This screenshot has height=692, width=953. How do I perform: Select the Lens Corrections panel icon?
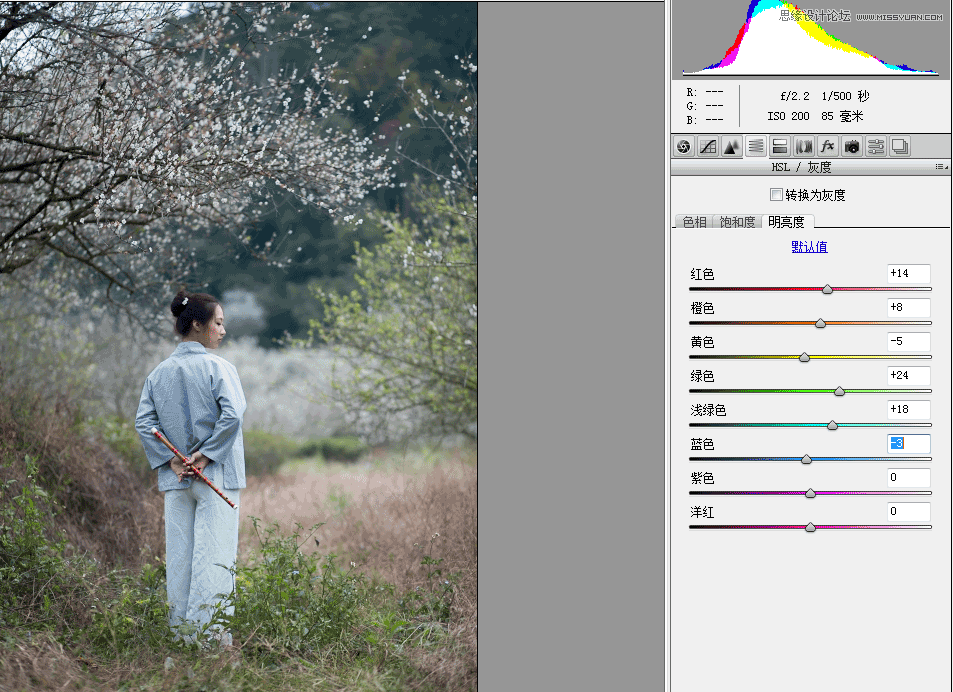(x=804, y=146)
